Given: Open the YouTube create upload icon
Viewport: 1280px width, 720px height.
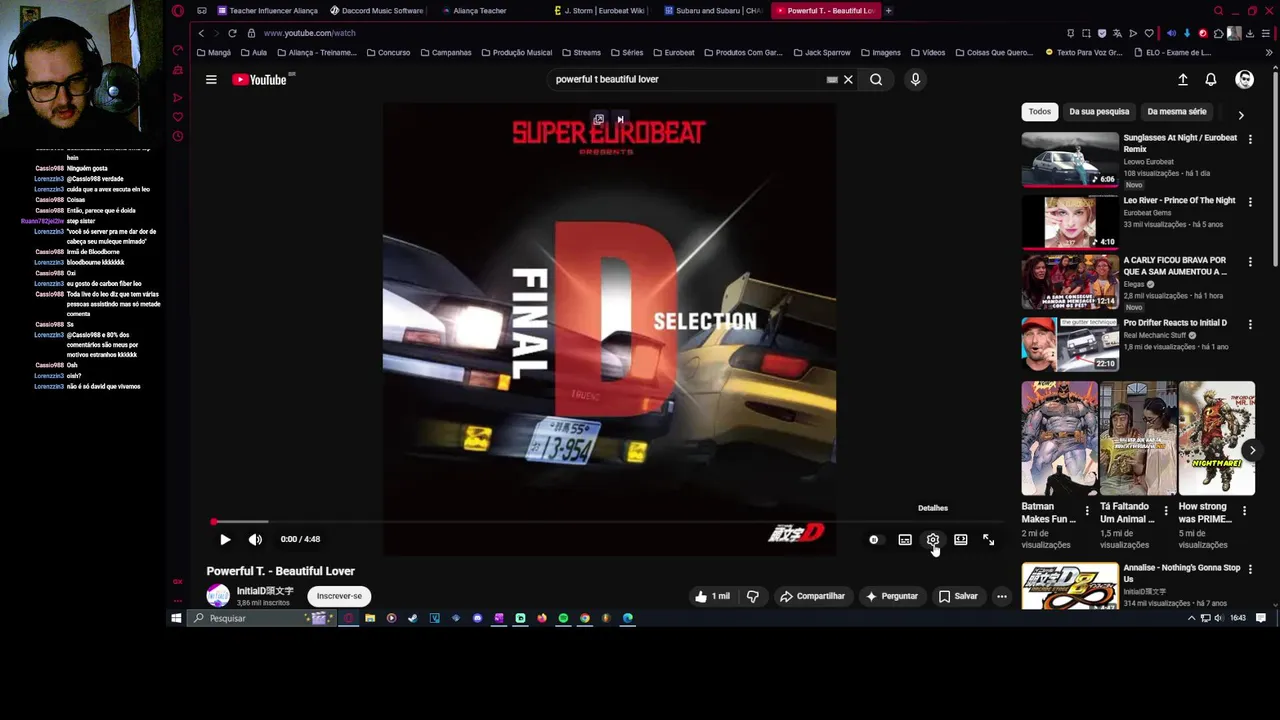Looking at the screenshot, I should click(1183, 79).
